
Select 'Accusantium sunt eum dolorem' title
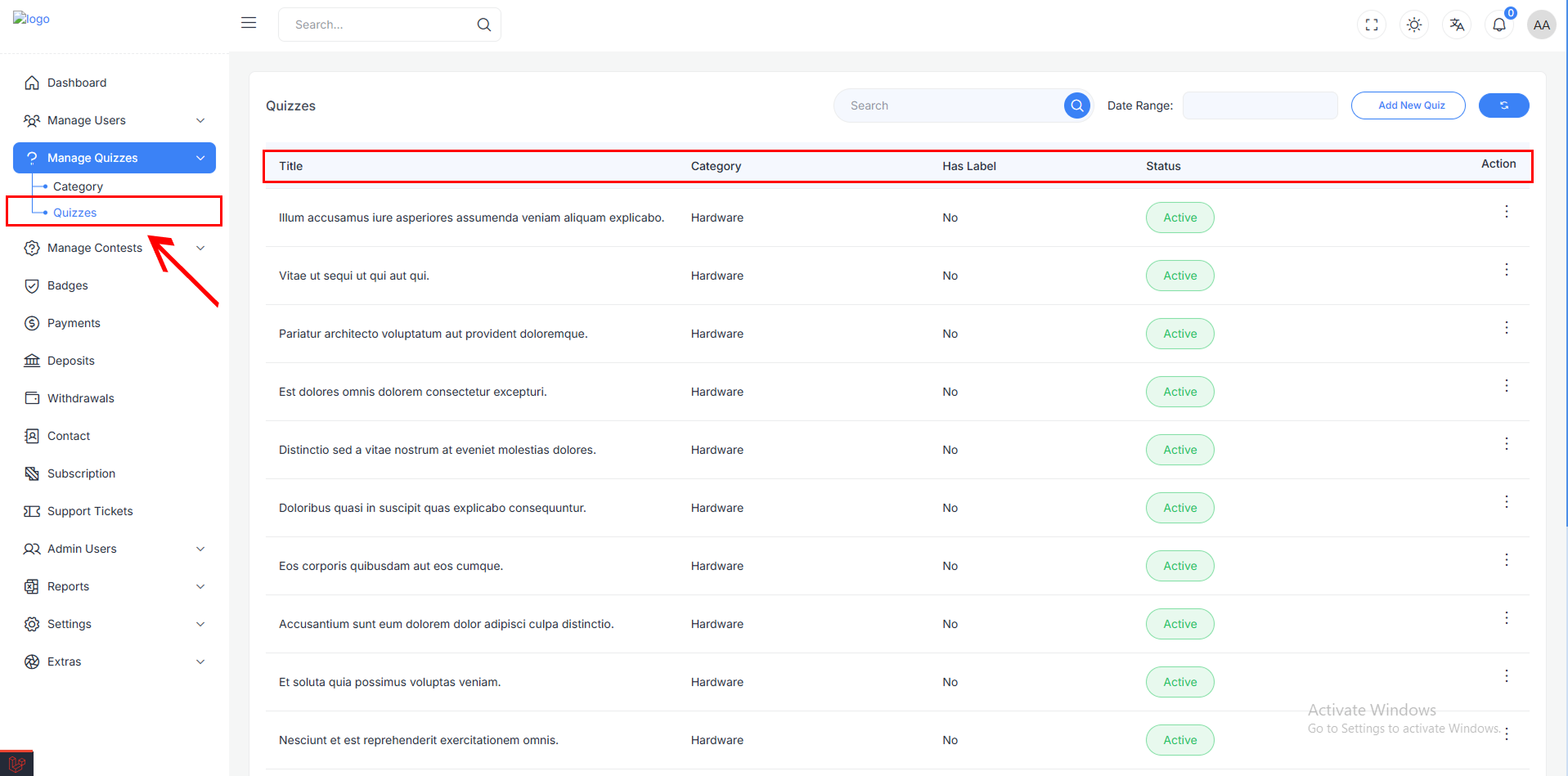click(x=447, y=624)
